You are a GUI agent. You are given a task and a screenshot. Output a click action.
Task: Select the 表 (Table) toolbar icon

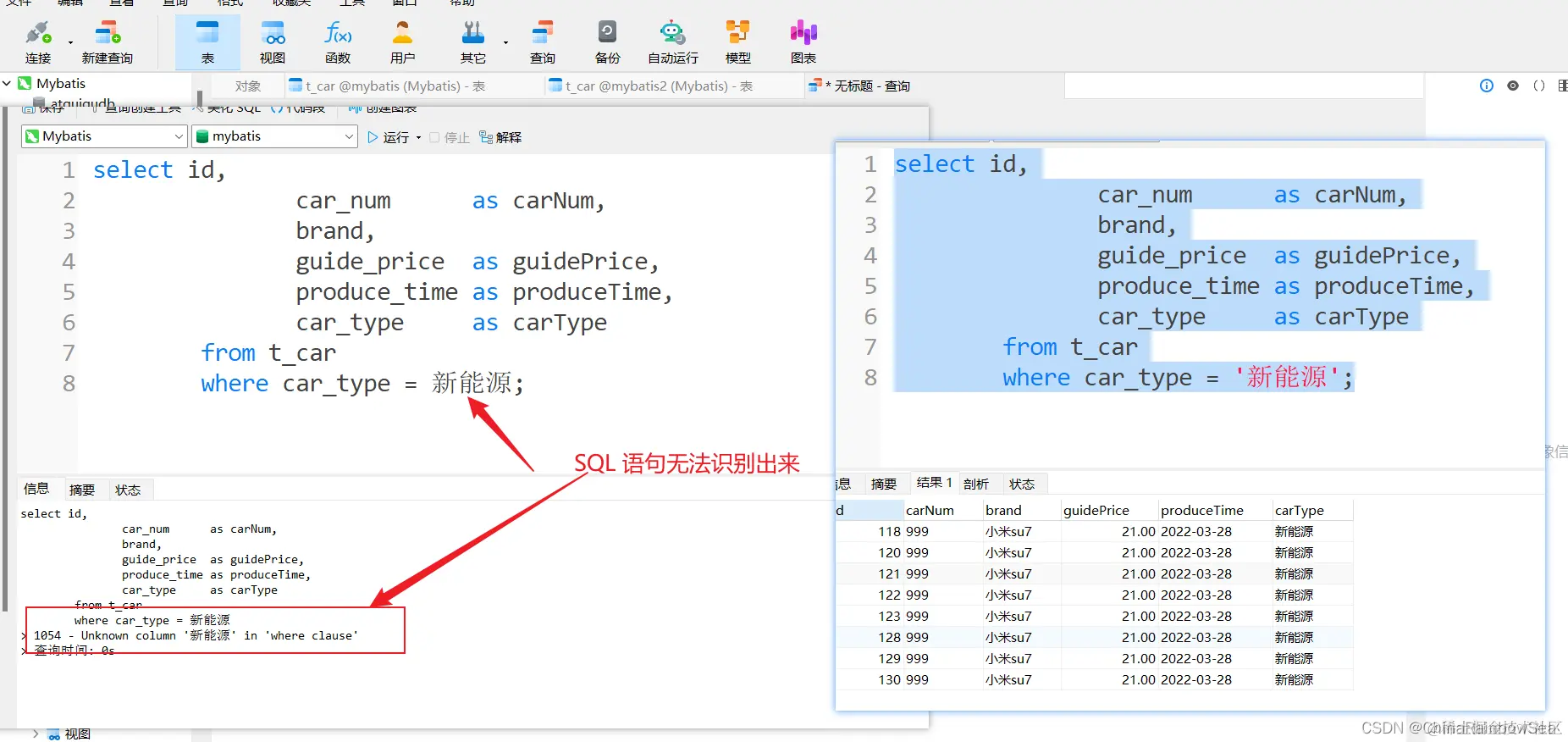207,42
